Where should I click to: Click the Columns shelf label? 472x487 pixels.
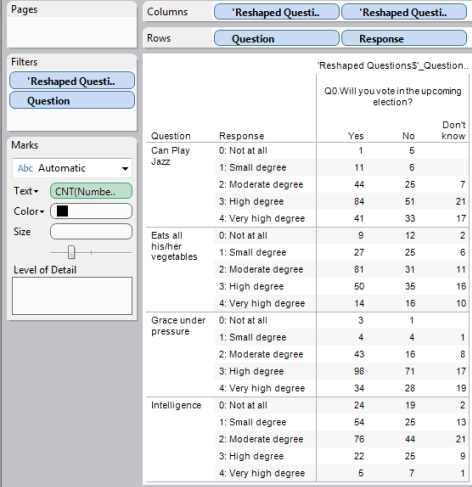click(x=167, y=12)
